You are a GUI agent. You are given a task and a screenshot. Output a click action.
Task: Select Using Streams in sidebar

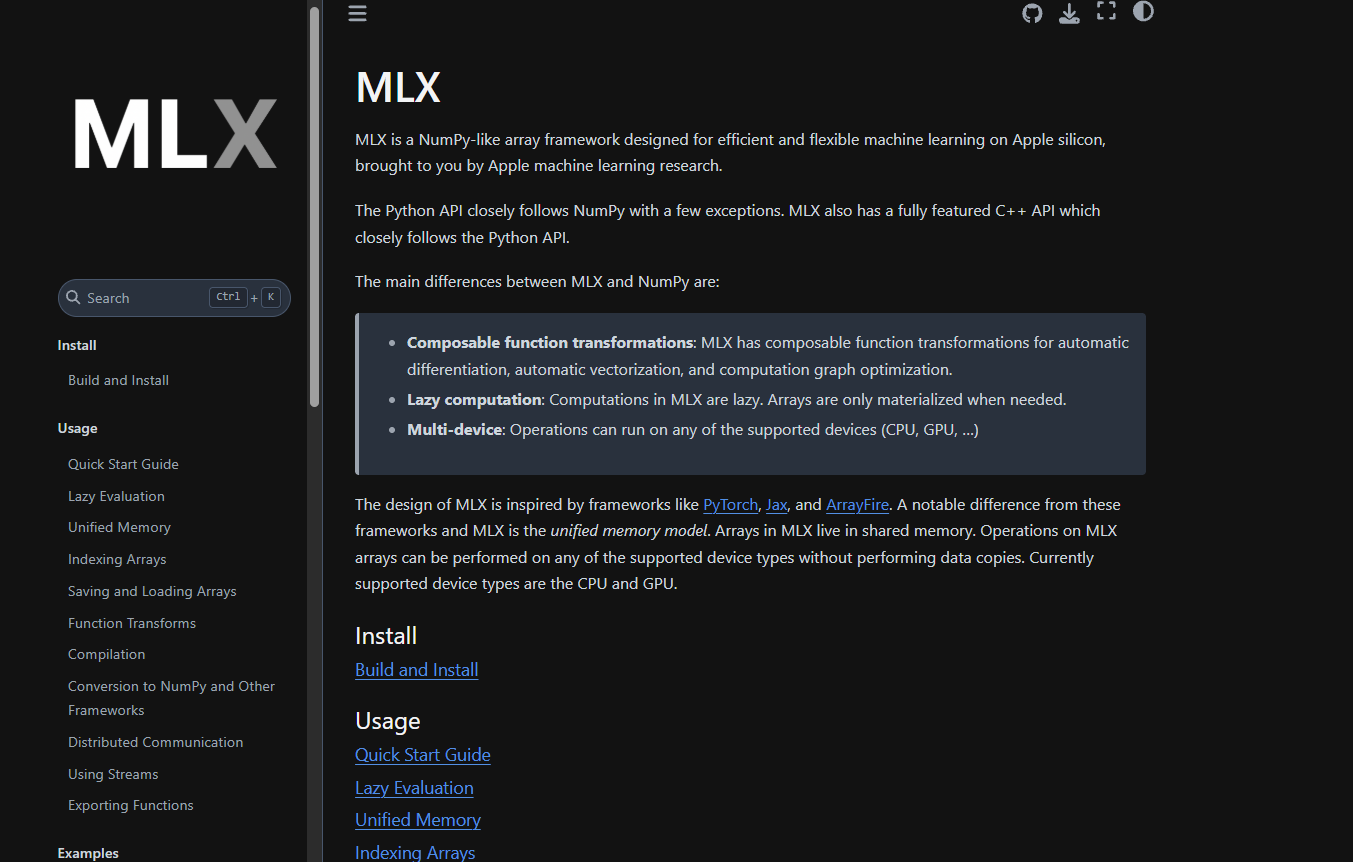pyautogui.click(x=113, y=774)
